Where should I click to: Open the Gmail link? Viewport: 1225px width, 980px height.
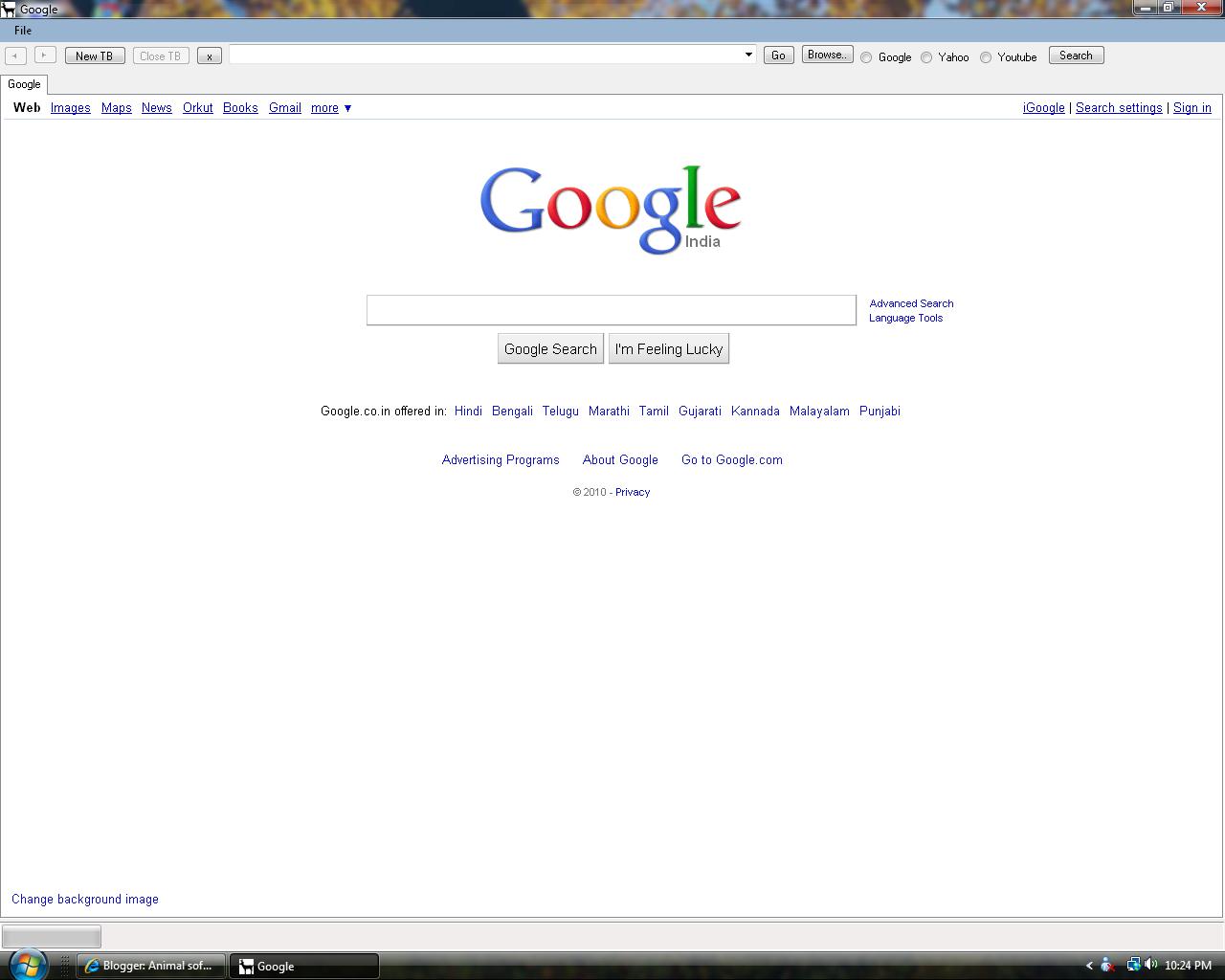click(285, 108)
